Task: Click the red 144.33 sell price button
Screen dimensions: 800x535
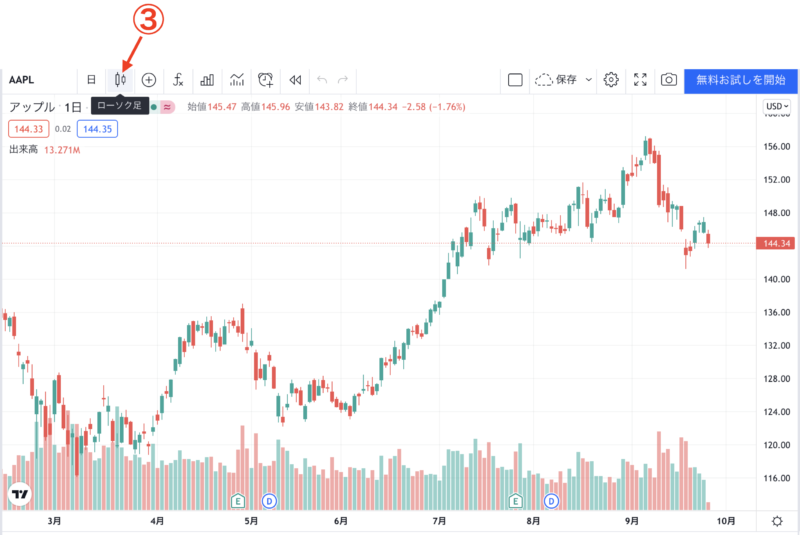Action: (26, 128)
